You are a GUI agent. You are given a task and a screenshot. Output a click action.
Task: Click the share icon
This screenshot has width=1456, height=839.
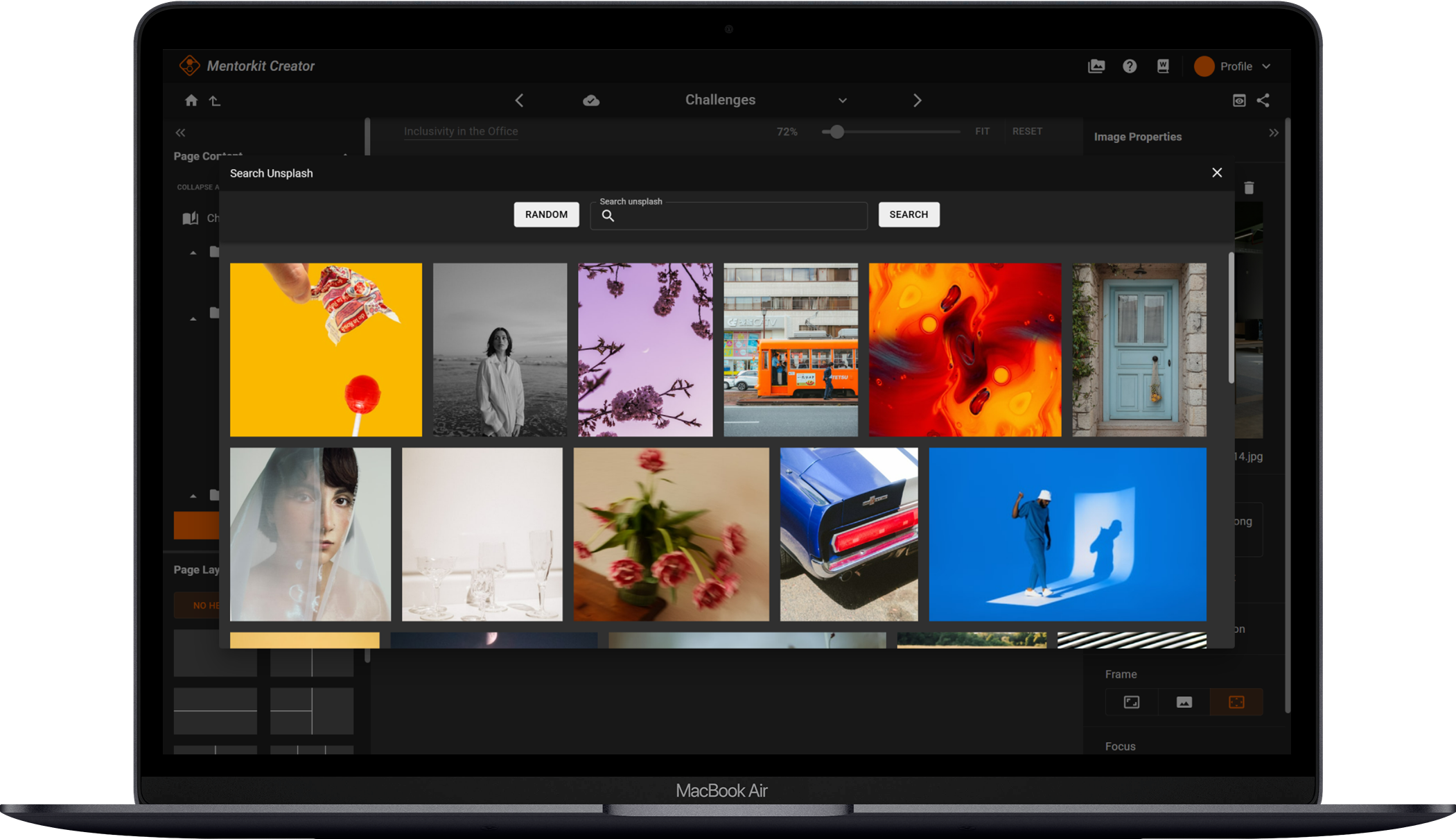click(x=1263, y=101)
